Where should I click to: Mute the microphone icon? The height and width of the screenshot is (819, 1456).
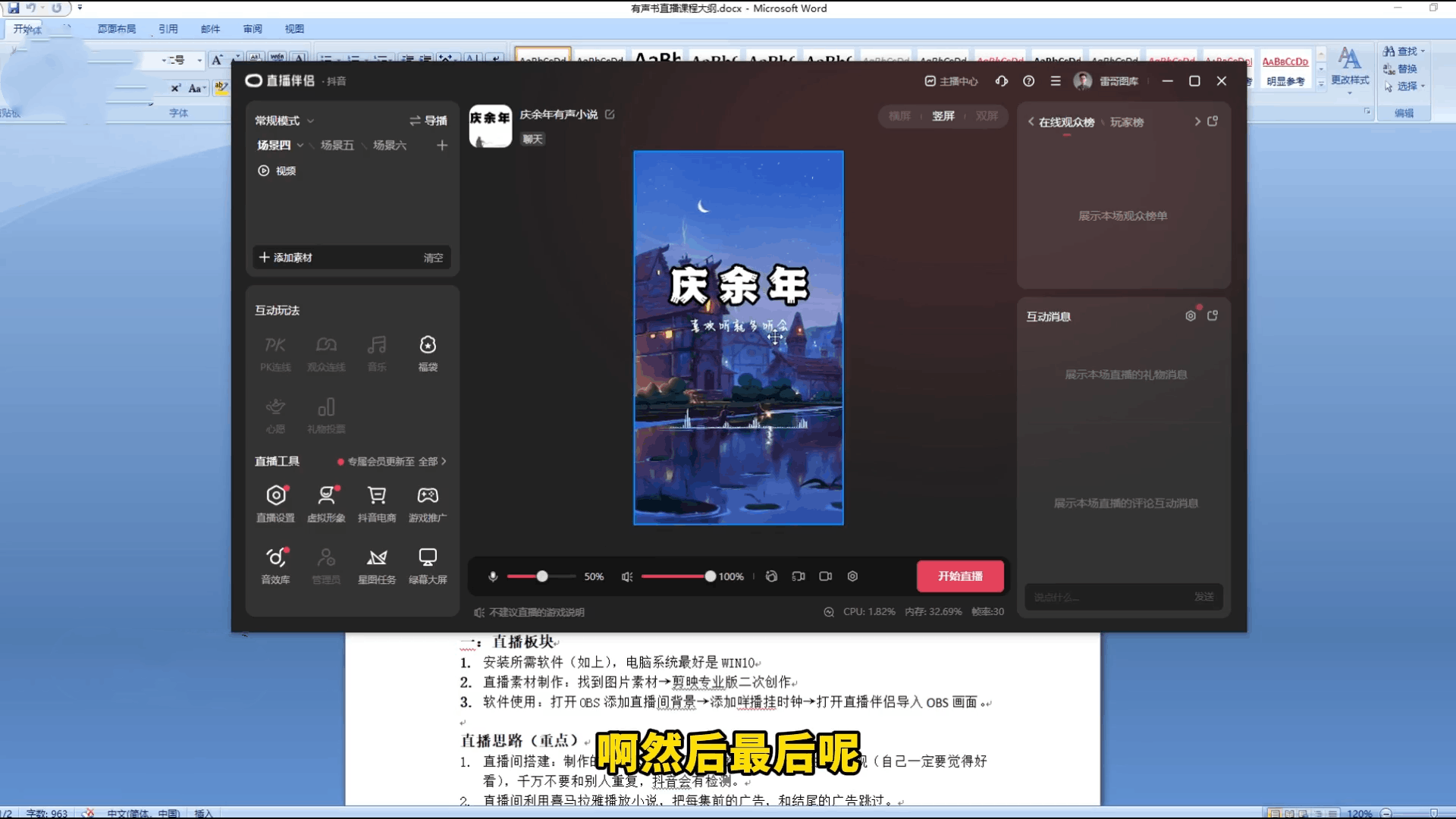493,576
